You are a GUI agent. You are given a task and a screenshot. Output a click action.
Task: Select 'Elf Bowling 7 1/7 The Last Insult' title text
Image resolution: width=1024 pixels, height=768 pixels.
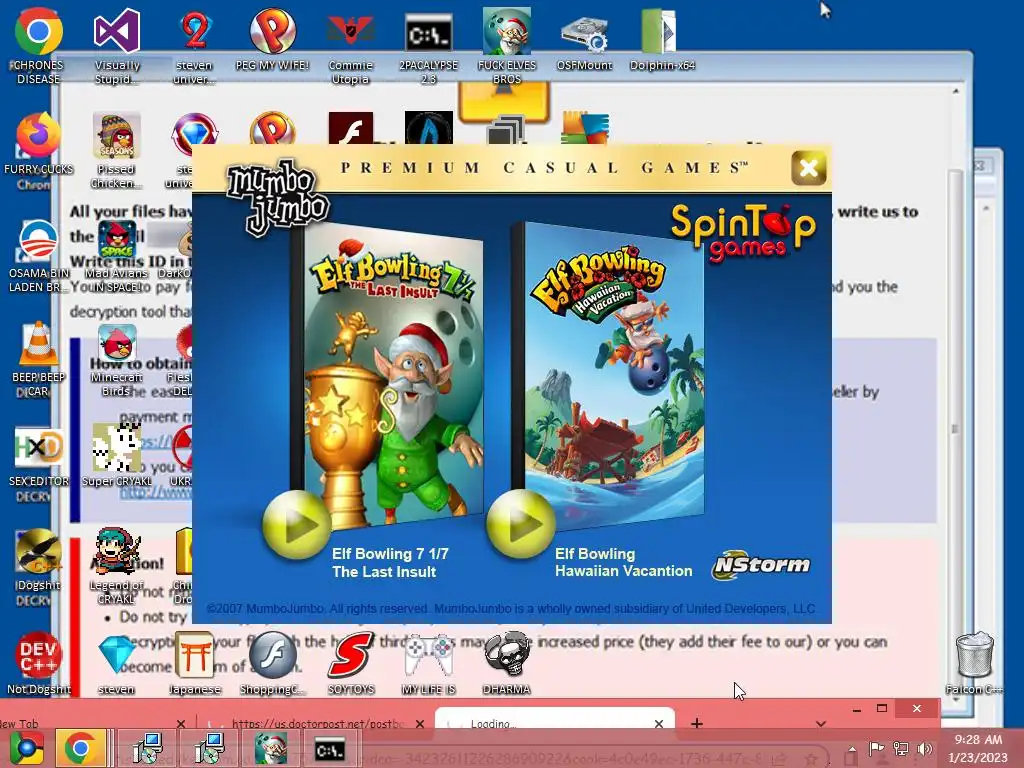click(390, 563)
